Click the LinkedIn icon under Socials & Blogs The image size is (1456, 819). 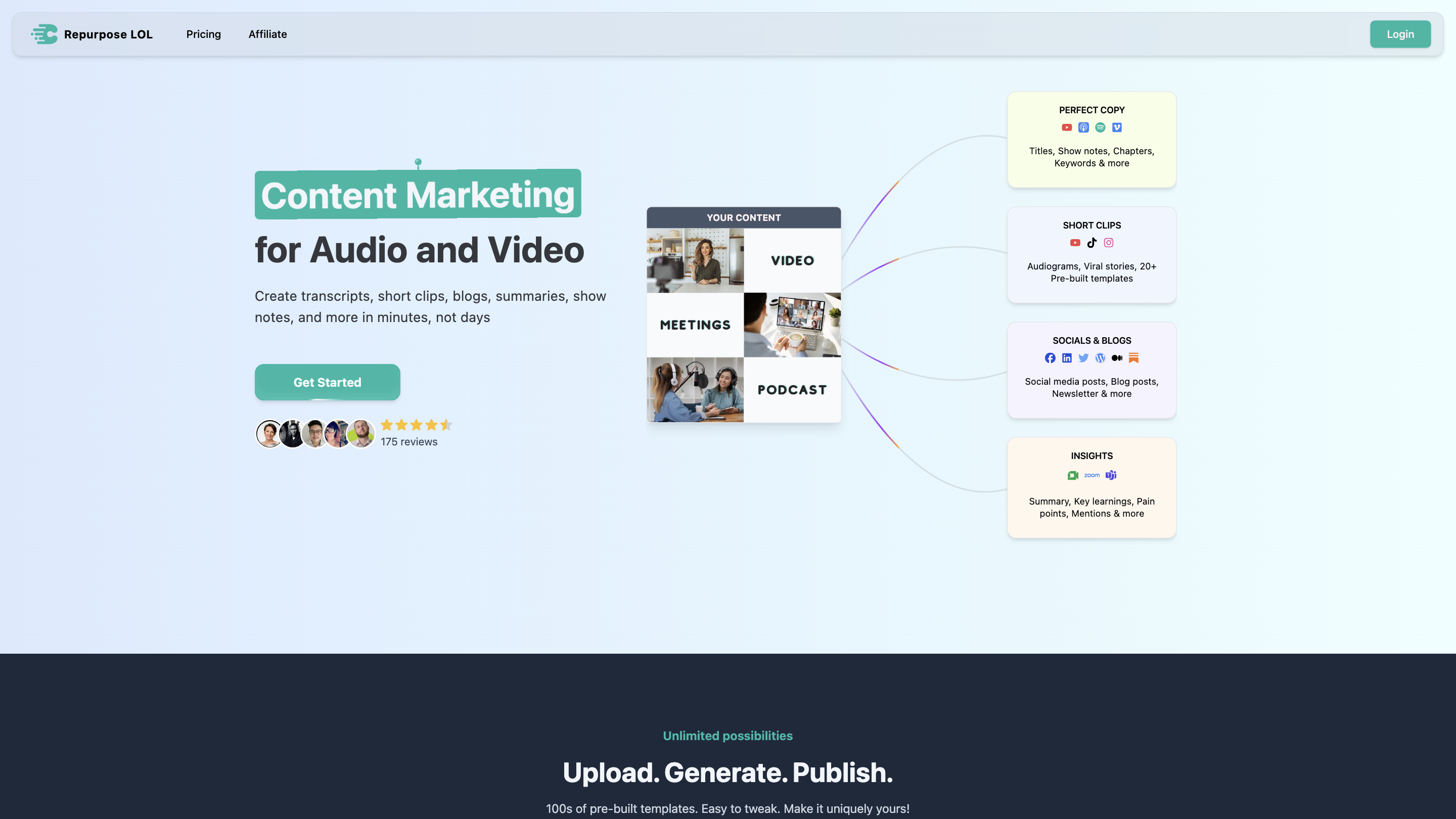pyautogui.click(x=1067, y=358)
